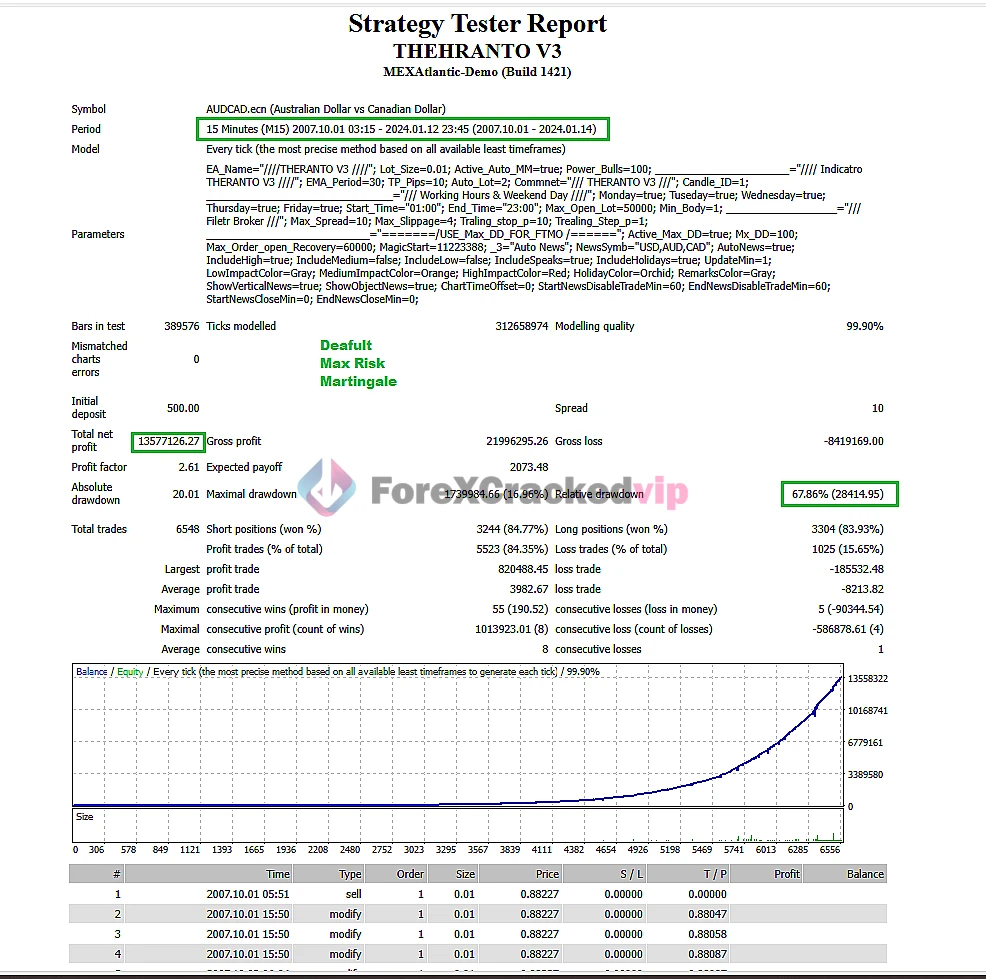Screen dimensions: 986x979
Task: Click the highlighted Relative drawdown percentage box
Action: [838, 494]
